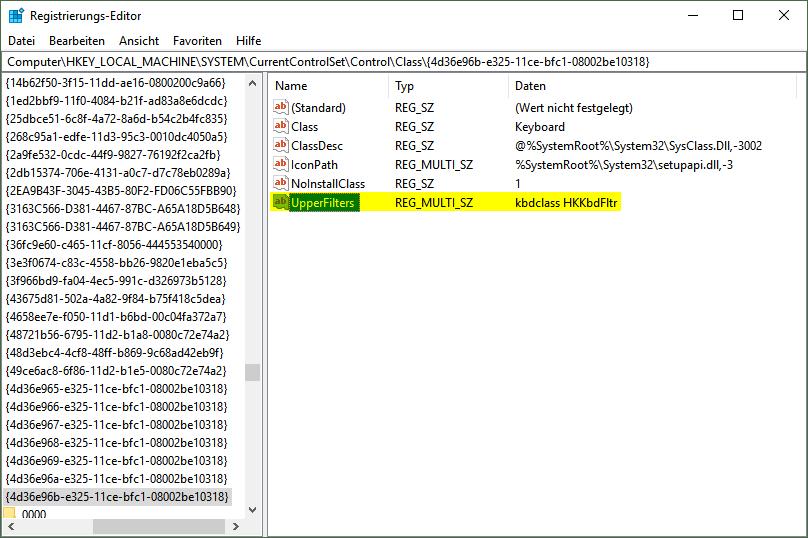Click the REG_MULTI_SZ type of IconPath

434,165
